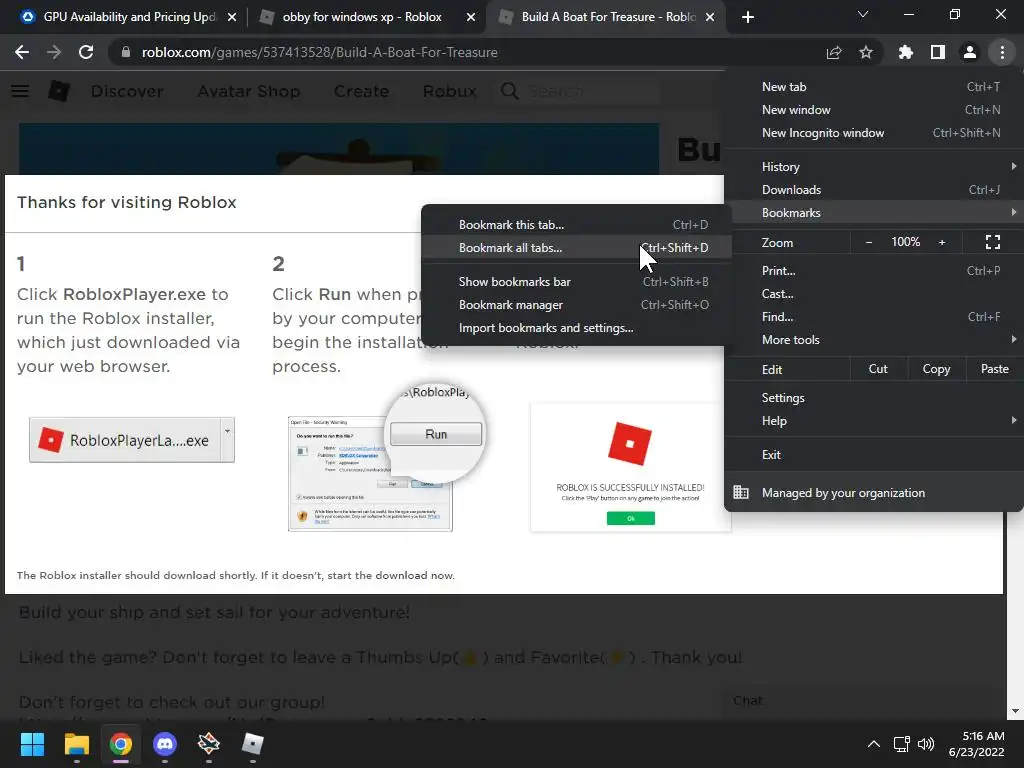Expand the More tools submenu

click(874, 340)
